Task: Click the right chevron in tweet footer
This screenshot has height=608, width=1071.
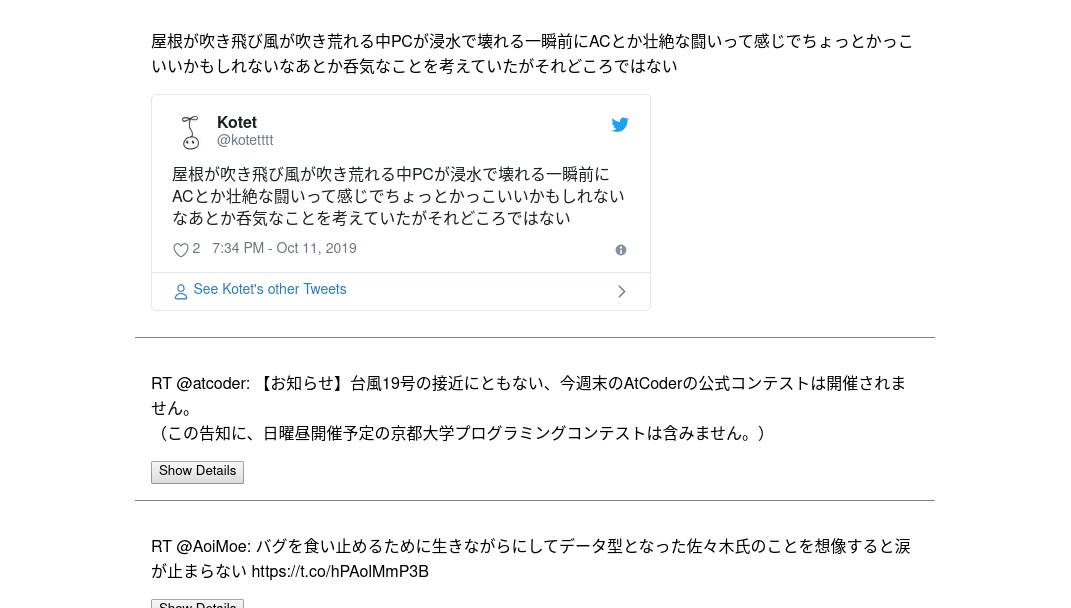Action: point(621,291)
